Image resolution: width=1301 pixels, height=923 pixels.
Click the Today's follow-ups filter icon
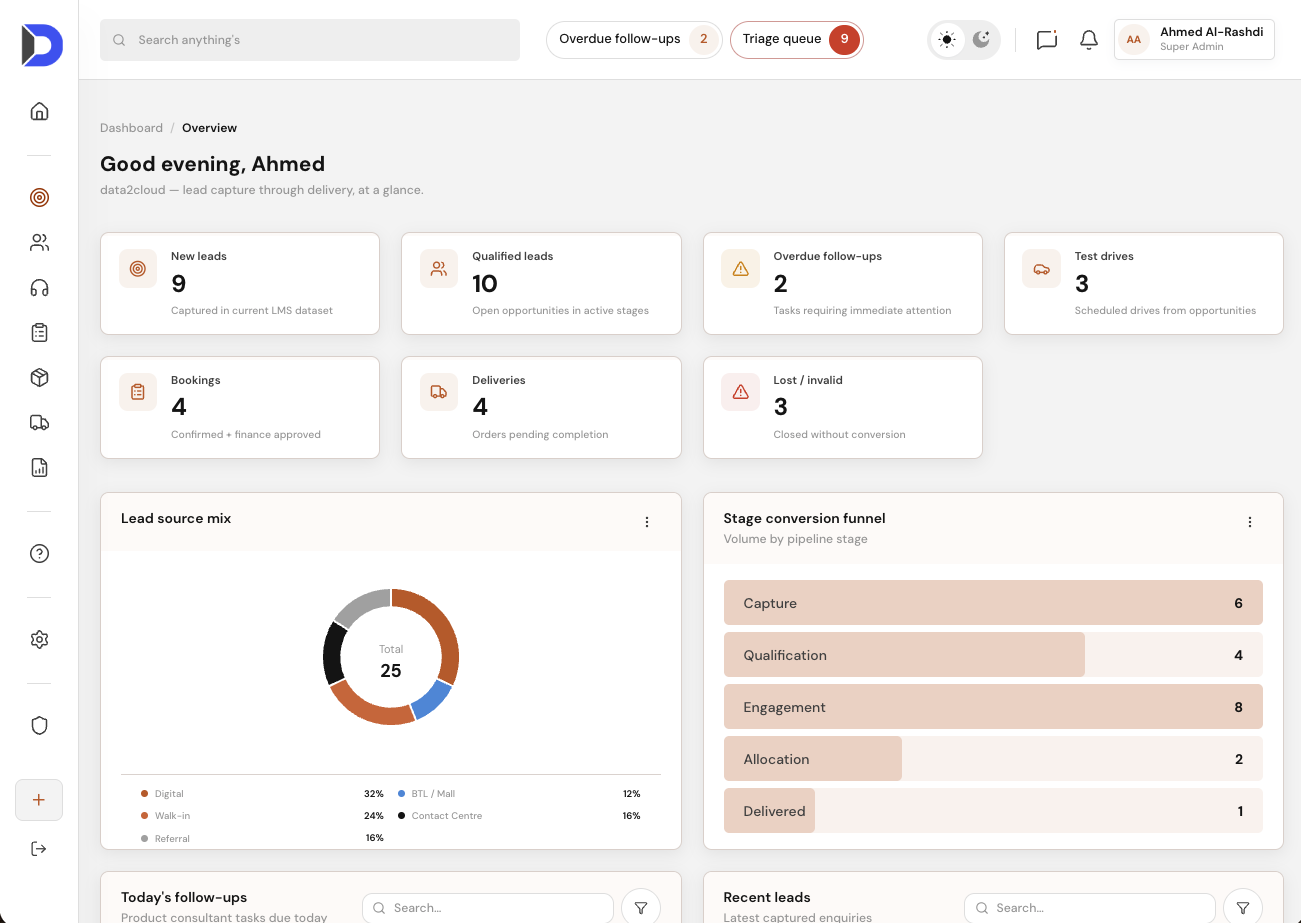(x=641, y=908)
